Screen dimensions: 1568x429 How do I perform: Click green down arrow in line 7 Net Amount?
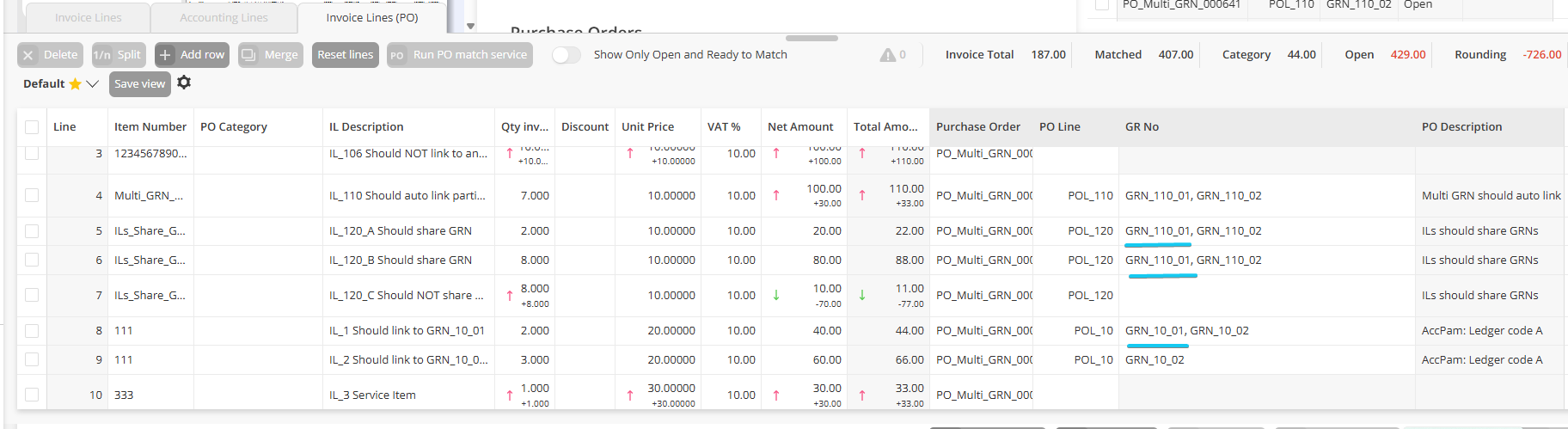pos(776,296)
